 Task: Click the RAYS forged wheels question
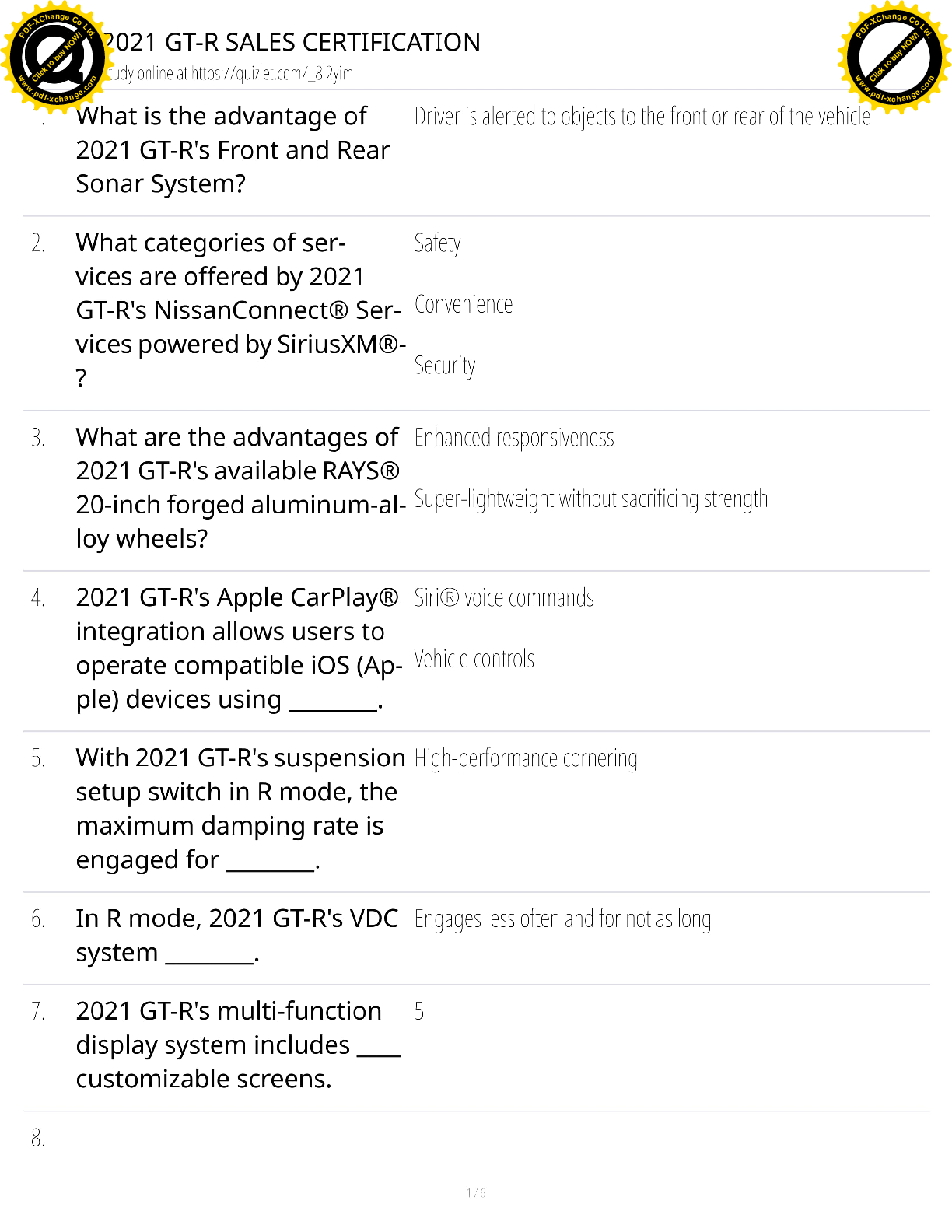(x=240, y=488)
